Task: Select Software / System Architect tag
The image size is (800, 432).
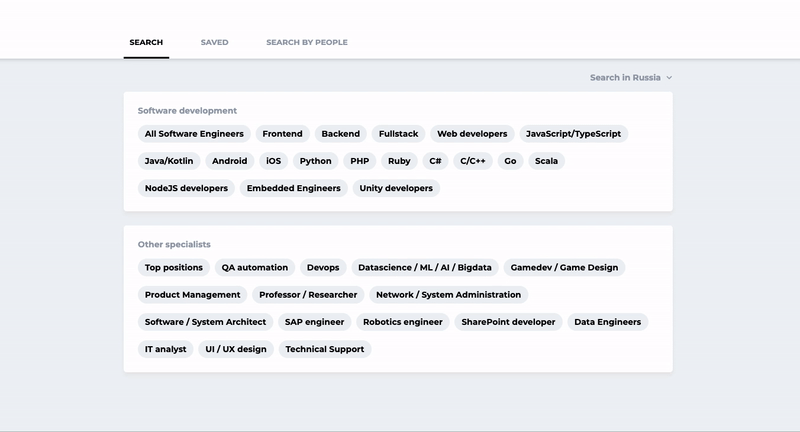Action: pos(205,322)
